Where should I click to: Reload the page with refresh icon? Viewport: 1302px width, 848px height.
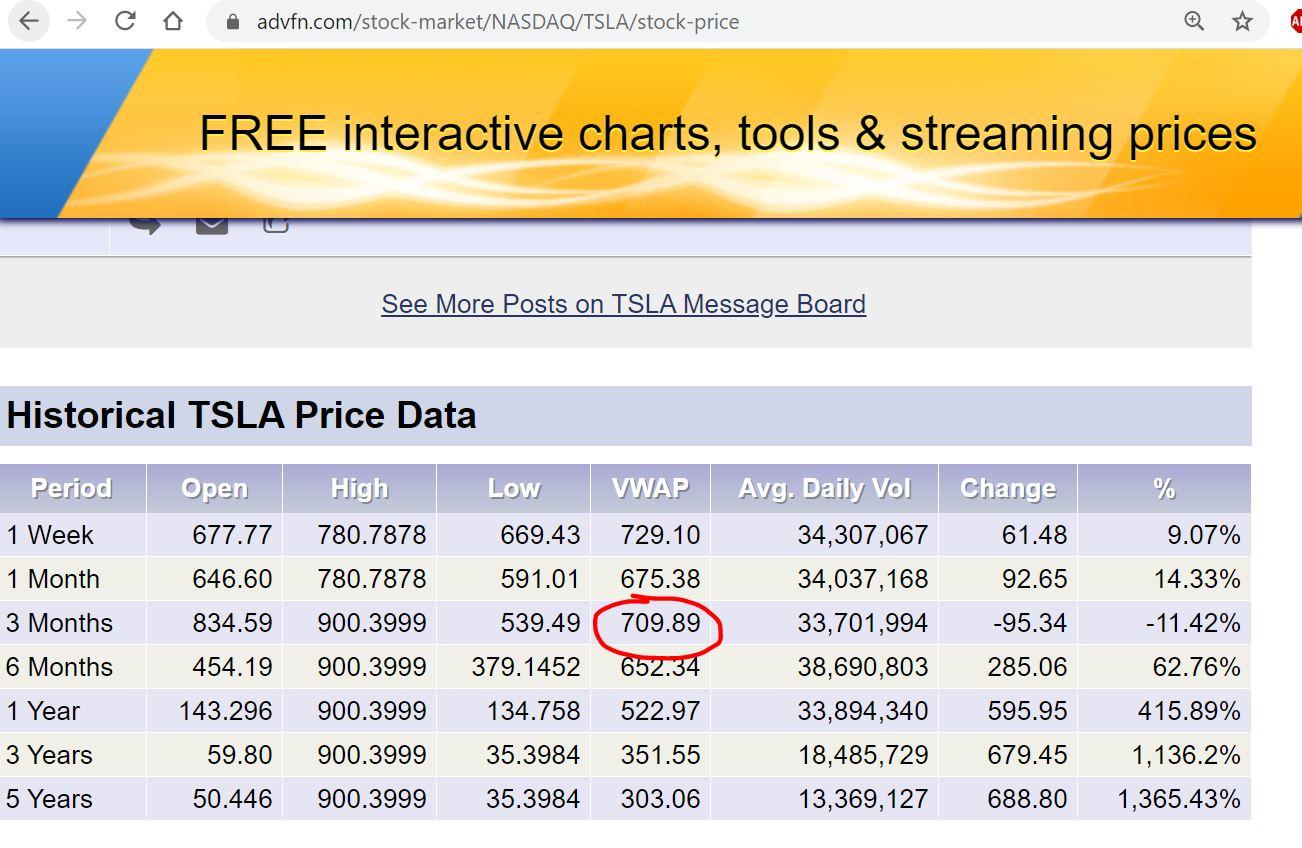click(125, 21)
